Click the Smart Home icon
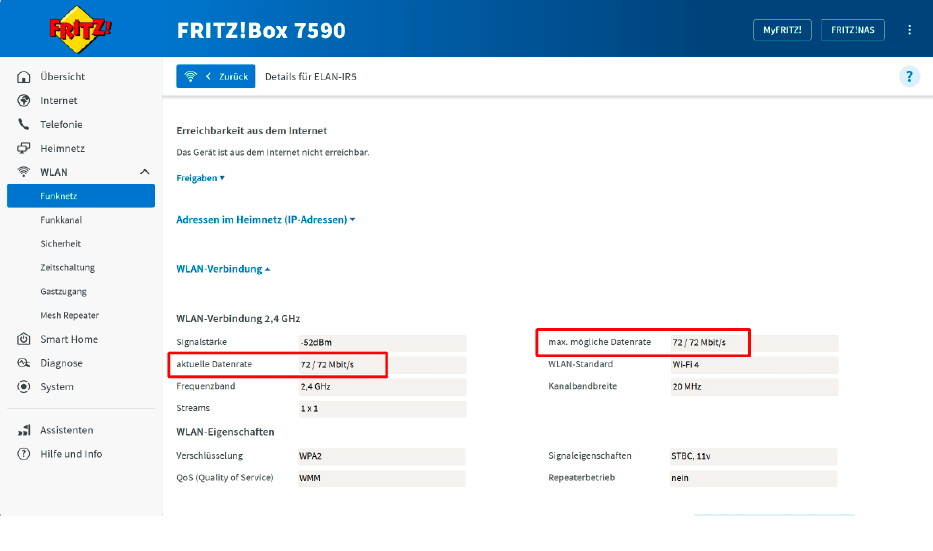The image size is (933, 551). [24, 339]
